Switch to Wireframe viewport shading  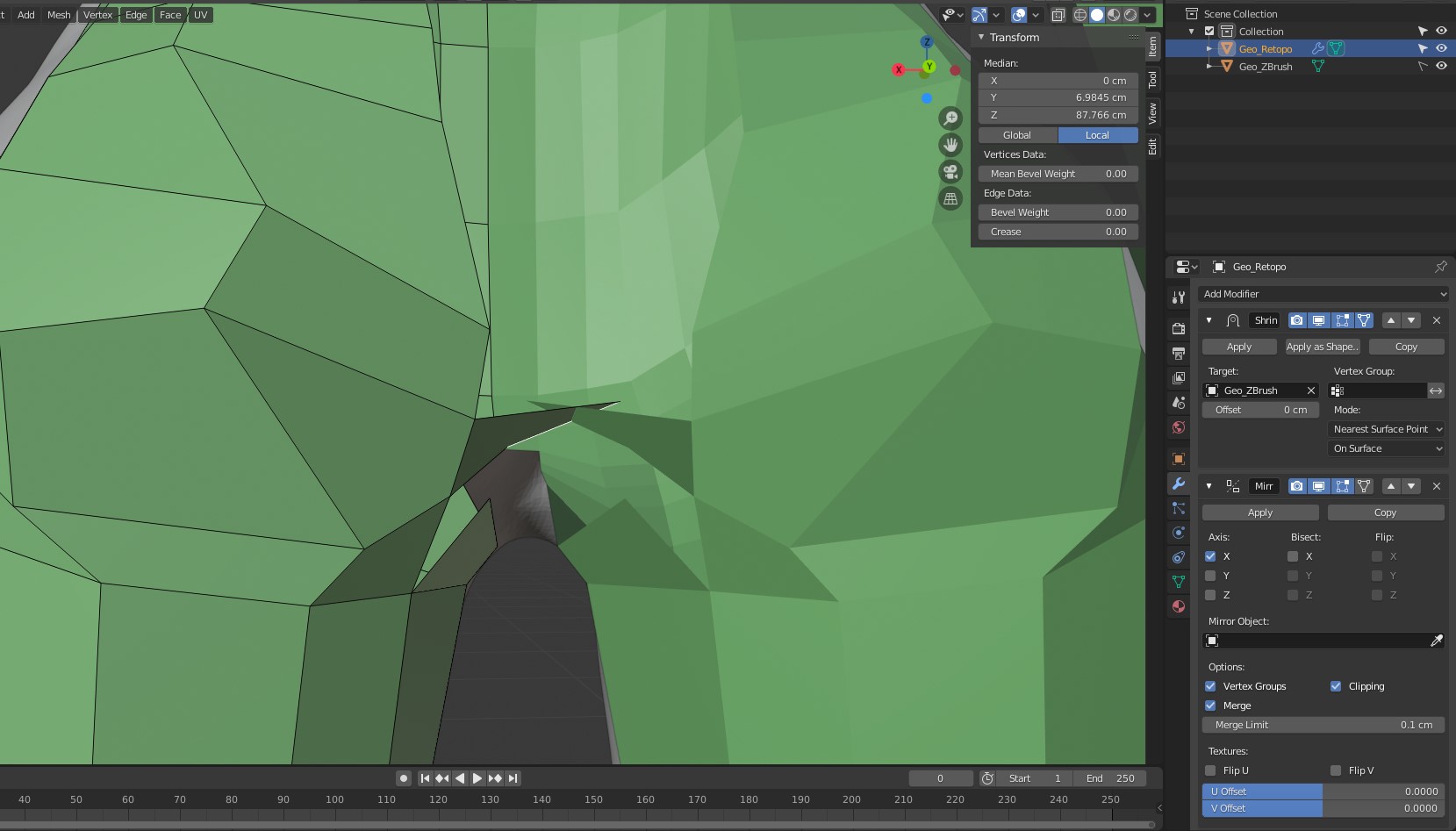[1080, 15]
